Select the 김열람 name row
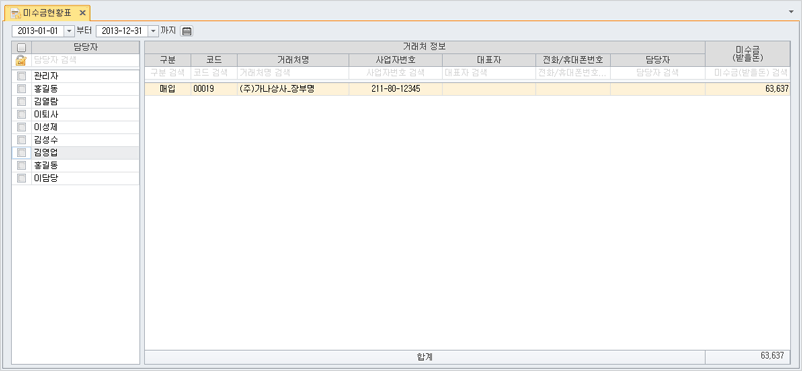The width and height of the screenshot is (802, 371). (85, 102)
